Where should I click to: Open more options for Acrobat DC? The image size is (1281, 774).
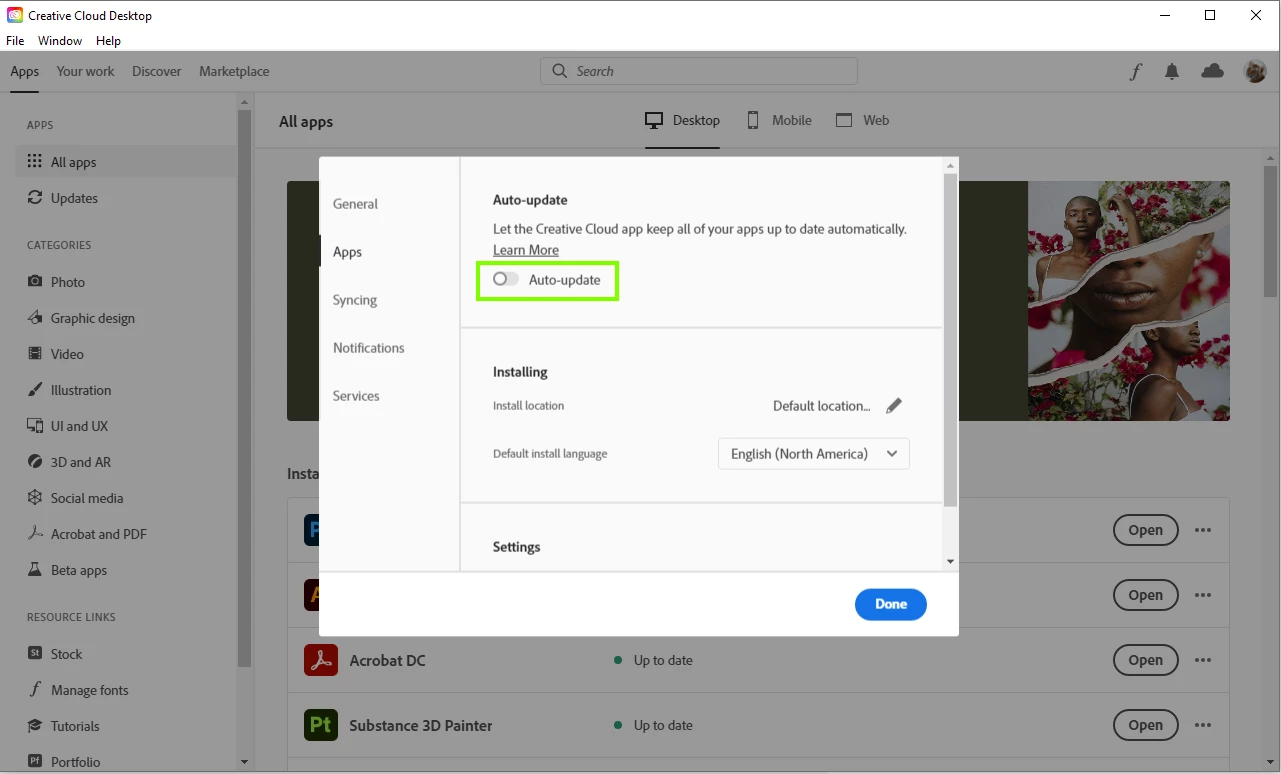[x=1203, y=660]
